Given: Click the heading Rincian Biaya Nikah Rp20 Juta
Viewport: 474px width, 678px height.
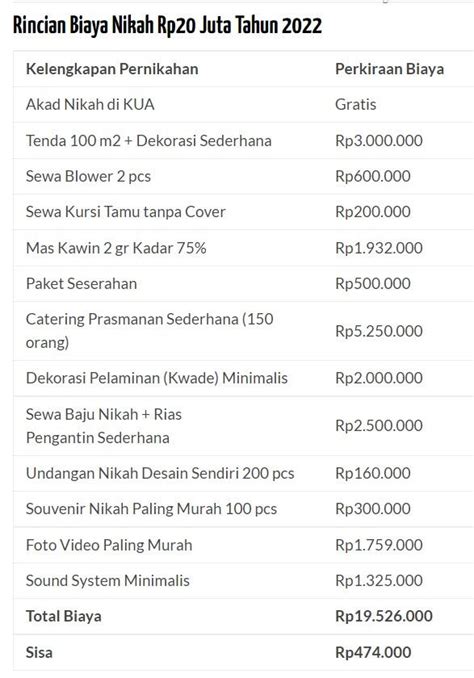Looking at the screenshot, I should pyautogui.click(x=167, y=26).
